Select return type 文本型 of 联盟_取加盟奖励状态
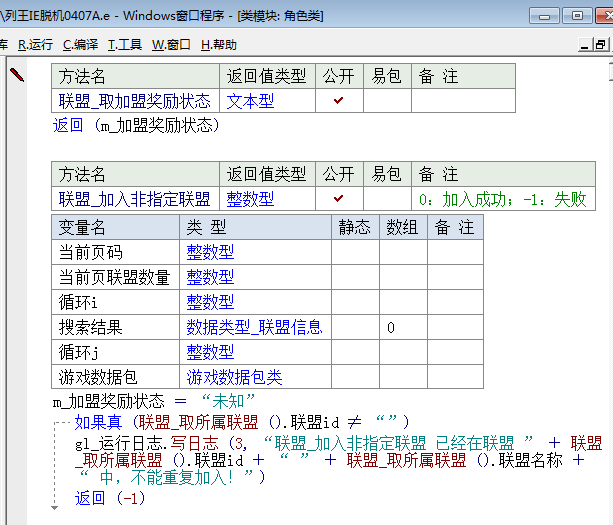613x525 pixels. click(250, 101)
